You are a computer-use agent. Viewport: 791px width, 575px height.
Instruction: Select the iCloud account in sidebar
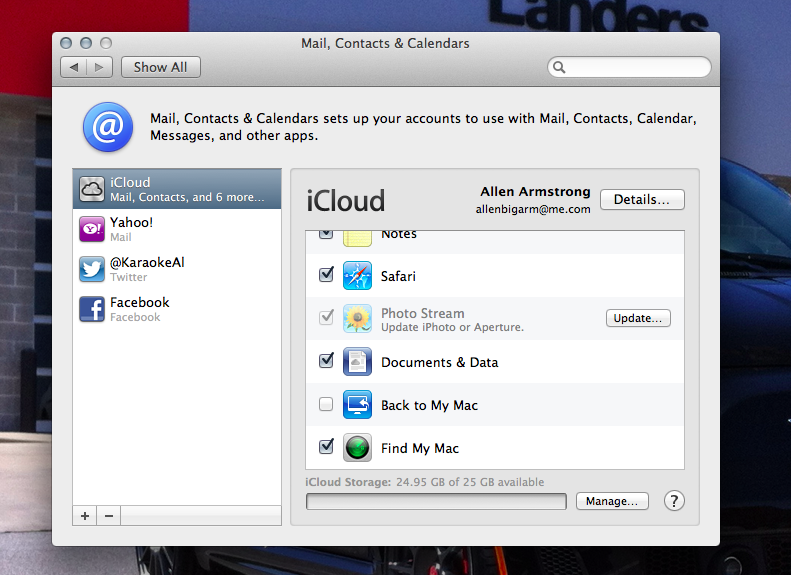click(177, 189)
